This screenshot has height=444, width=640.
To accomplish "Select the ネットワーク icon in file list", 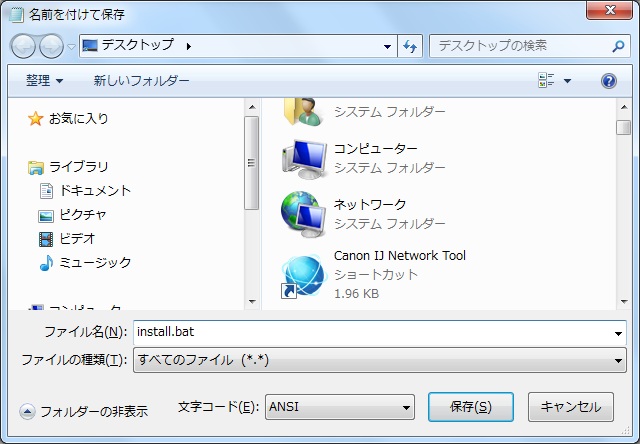I will pos(303,212).
